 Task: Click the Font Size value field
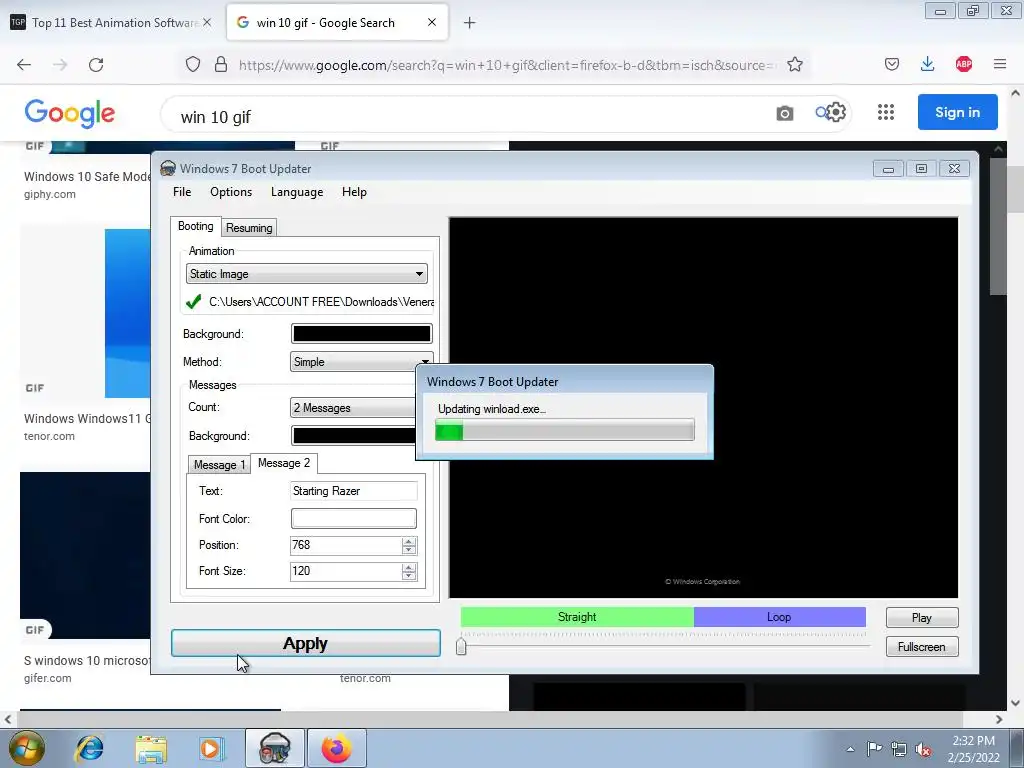coord(345,571)
